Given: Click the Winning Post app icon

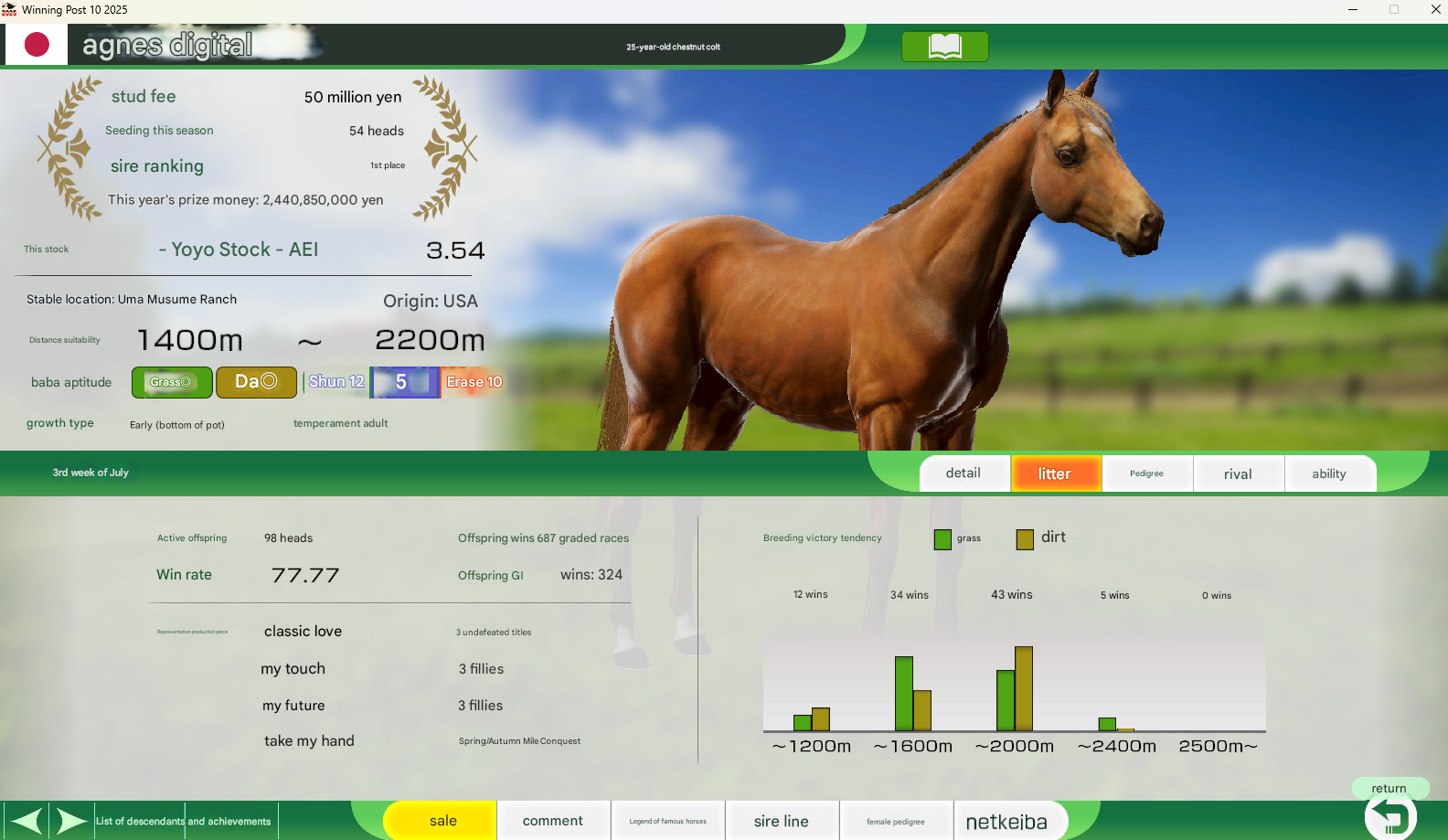Looking at the screenshot, I should click(x=9, y=10).
